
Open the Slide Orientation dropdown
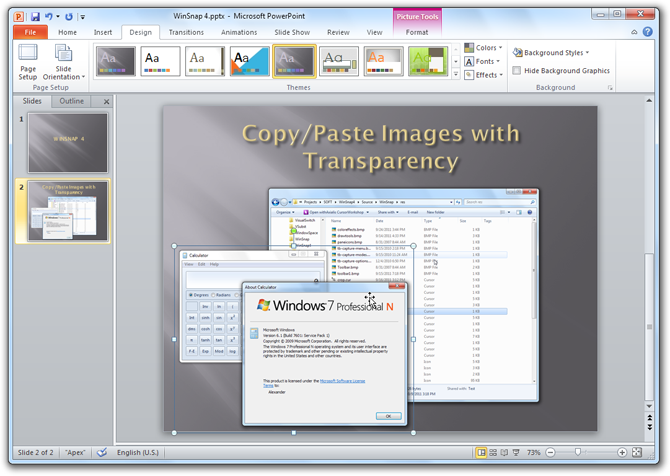coord(64,62)
